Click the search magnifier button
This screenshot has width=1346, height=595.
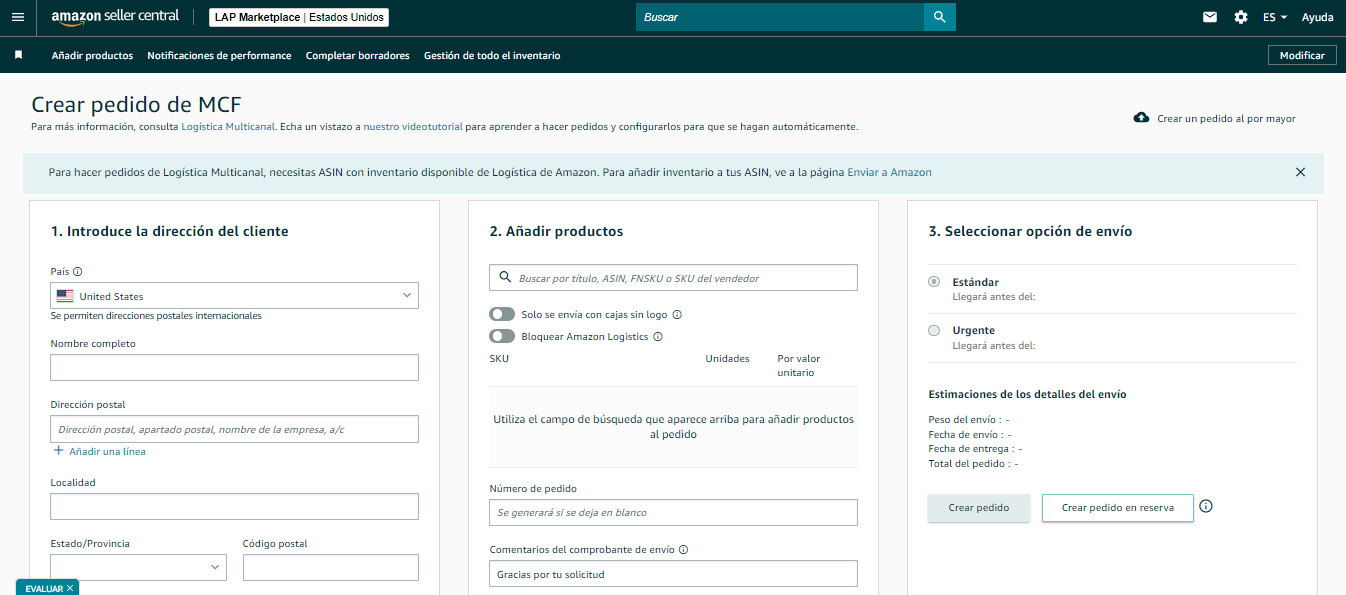[x=939, y=17]
